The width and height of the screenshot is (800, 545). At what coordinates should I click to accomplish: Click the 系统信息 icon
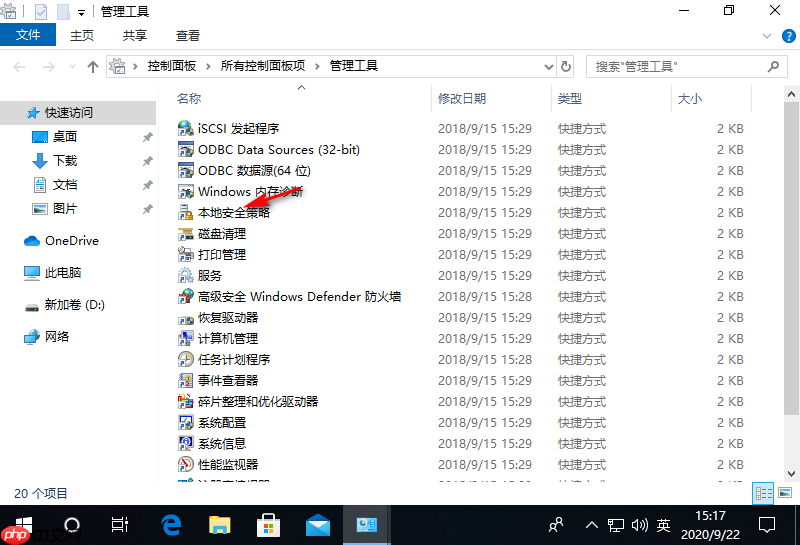(x=185, y=443)
